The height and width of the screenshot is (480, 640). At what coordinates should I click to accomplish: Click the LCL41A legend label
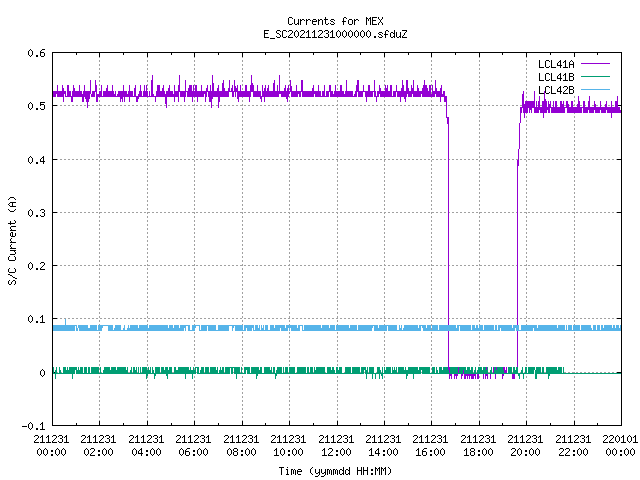[x=556, y=64]
